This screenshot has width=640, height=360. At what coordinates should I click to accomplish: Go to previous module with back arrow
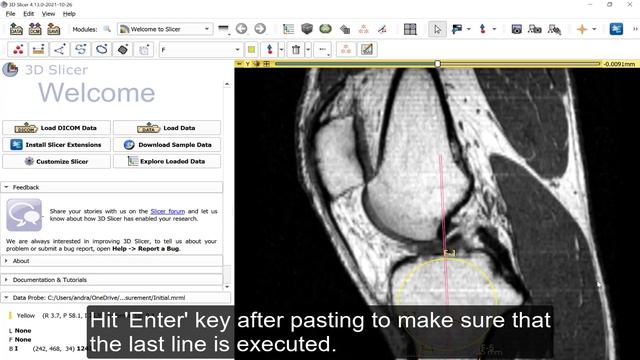[x=242, y=29]
